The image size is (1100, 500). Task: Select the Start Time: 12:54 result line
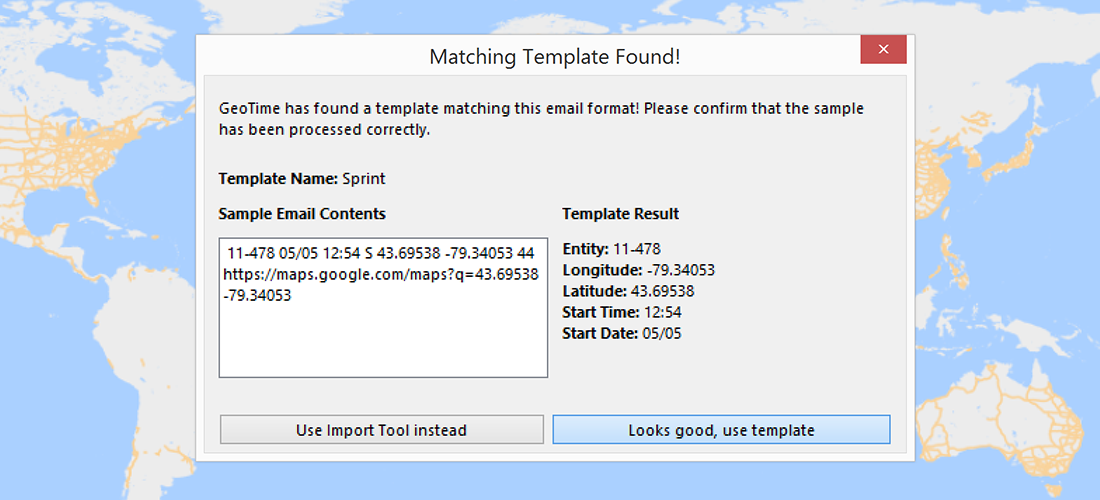622,312
